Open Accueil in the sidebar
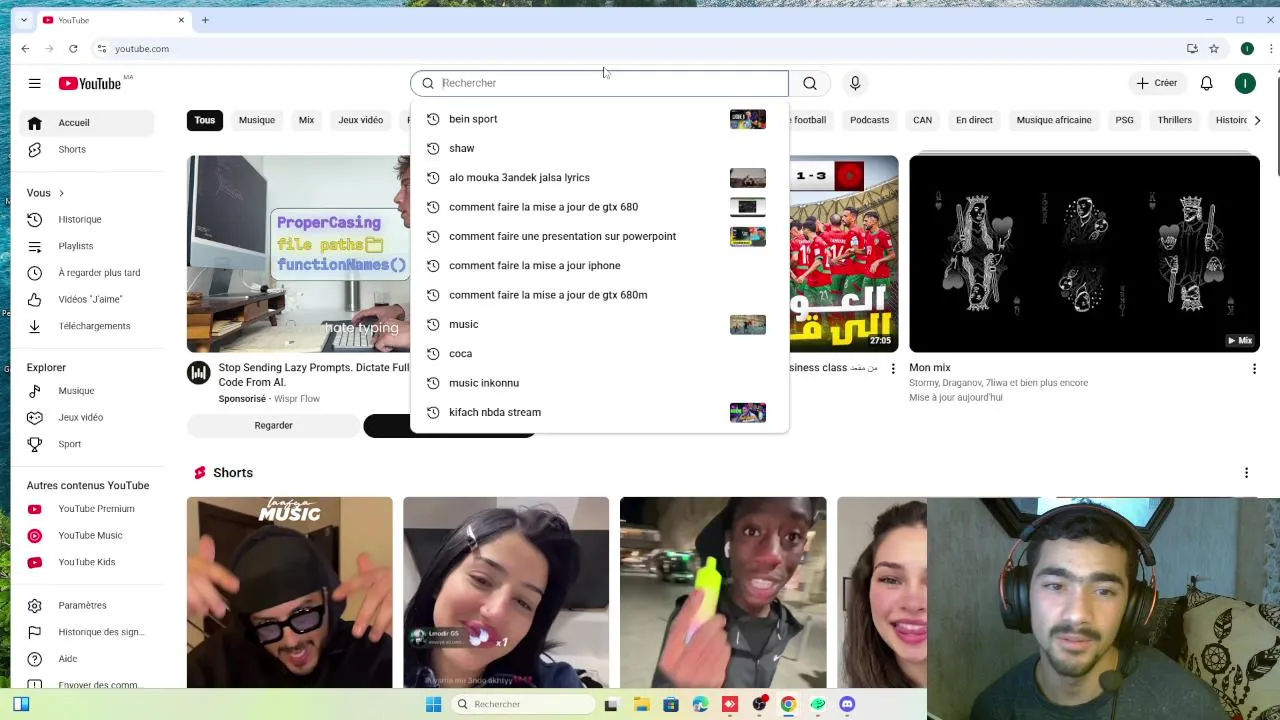This screenshot has width=1280, height=720. pos(86,123)
